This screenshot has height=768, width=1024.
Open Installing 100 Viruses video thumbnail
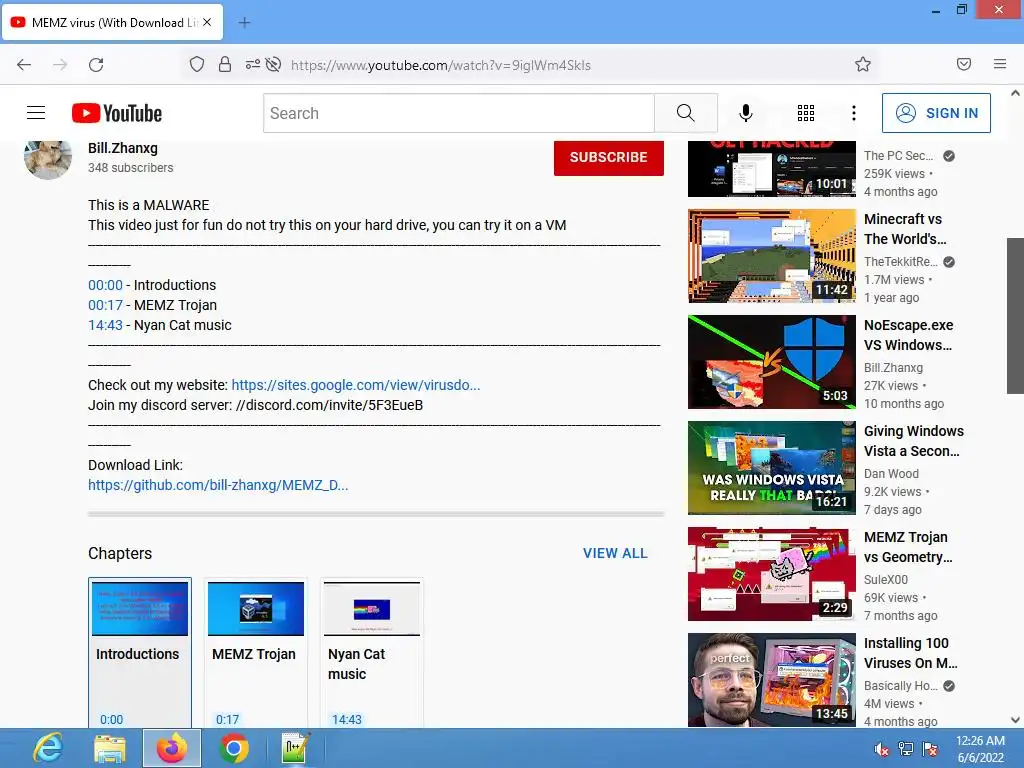[x=772, y=680]
